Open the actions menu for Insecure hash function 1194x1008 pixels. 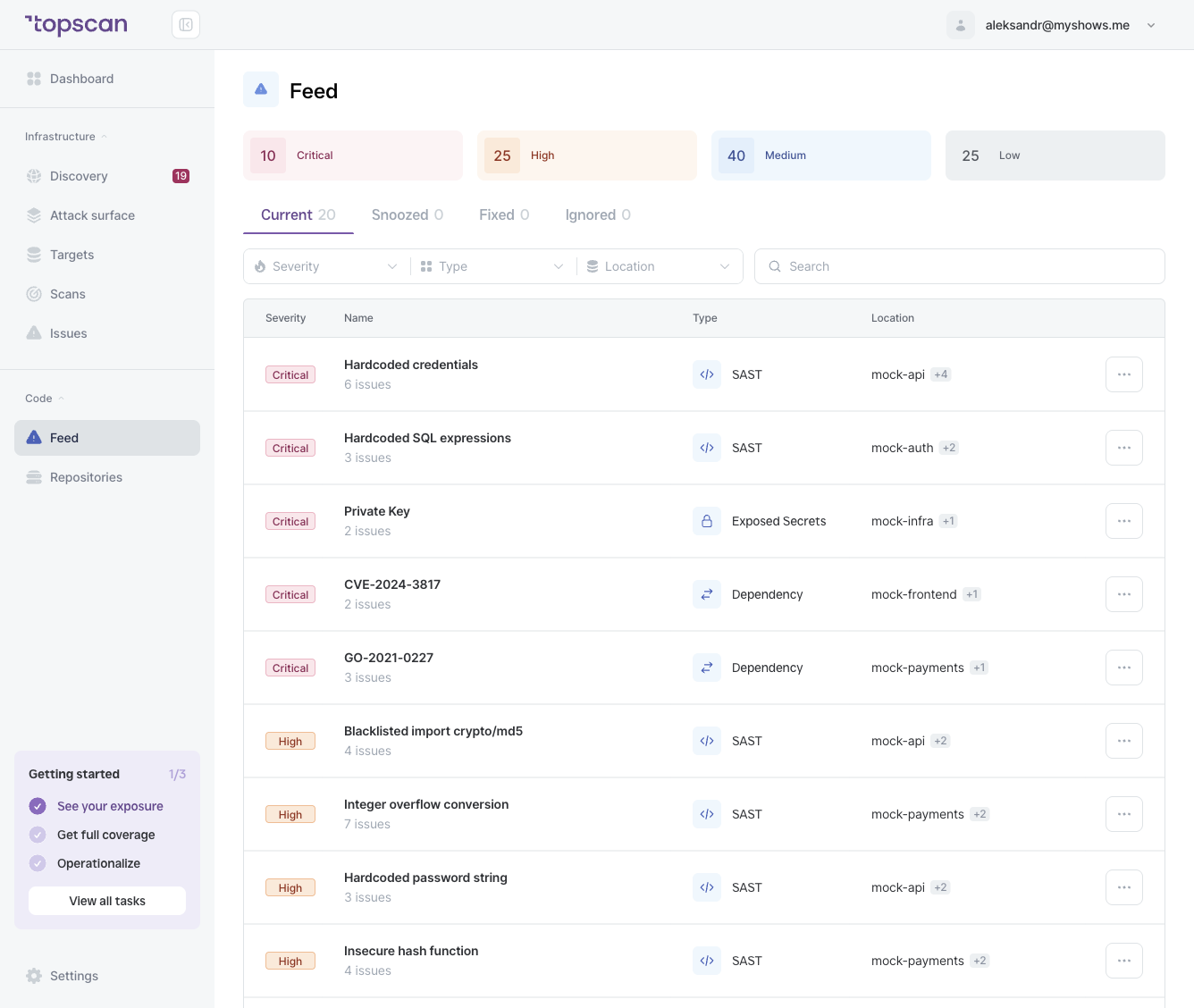(x=1124, y=961)
